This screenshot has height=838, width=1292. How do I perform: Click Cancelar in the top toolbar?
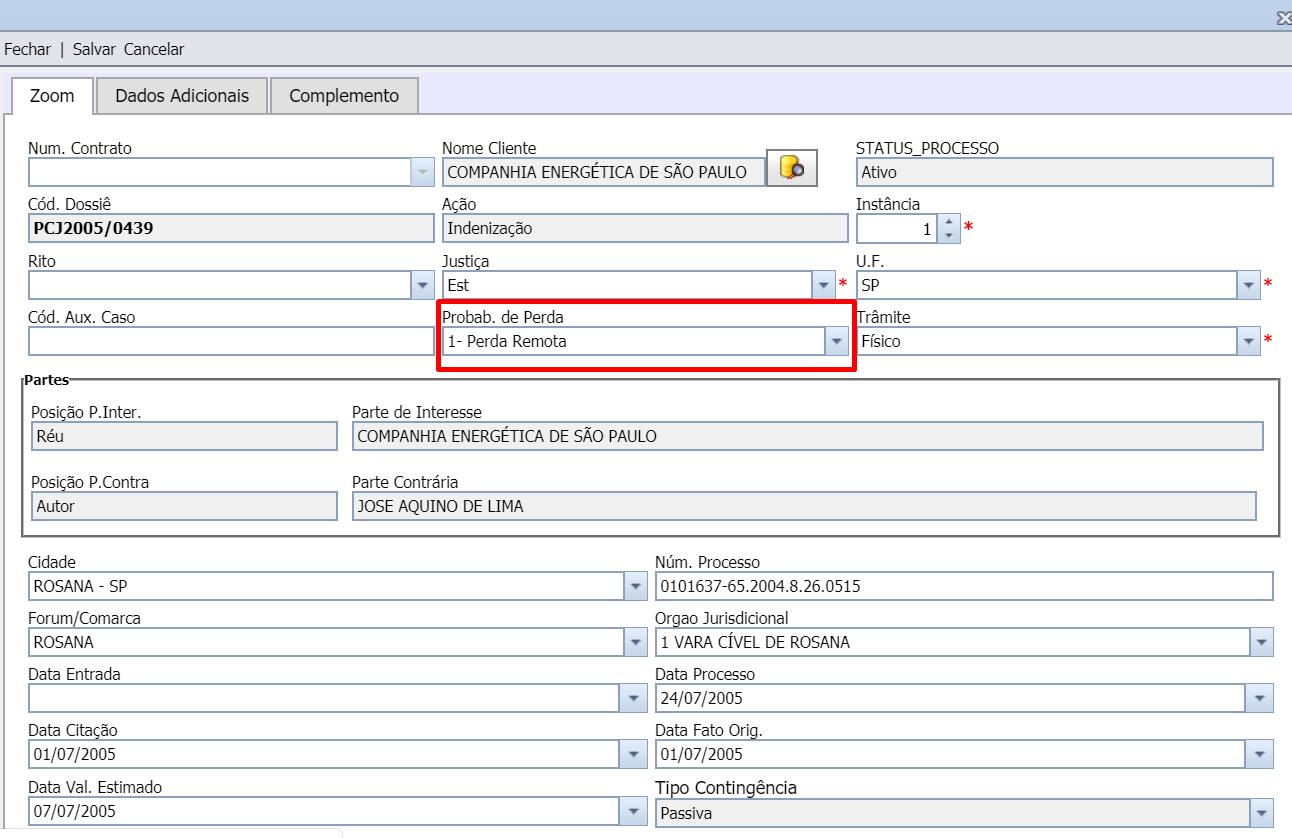[x=154, y=49]
